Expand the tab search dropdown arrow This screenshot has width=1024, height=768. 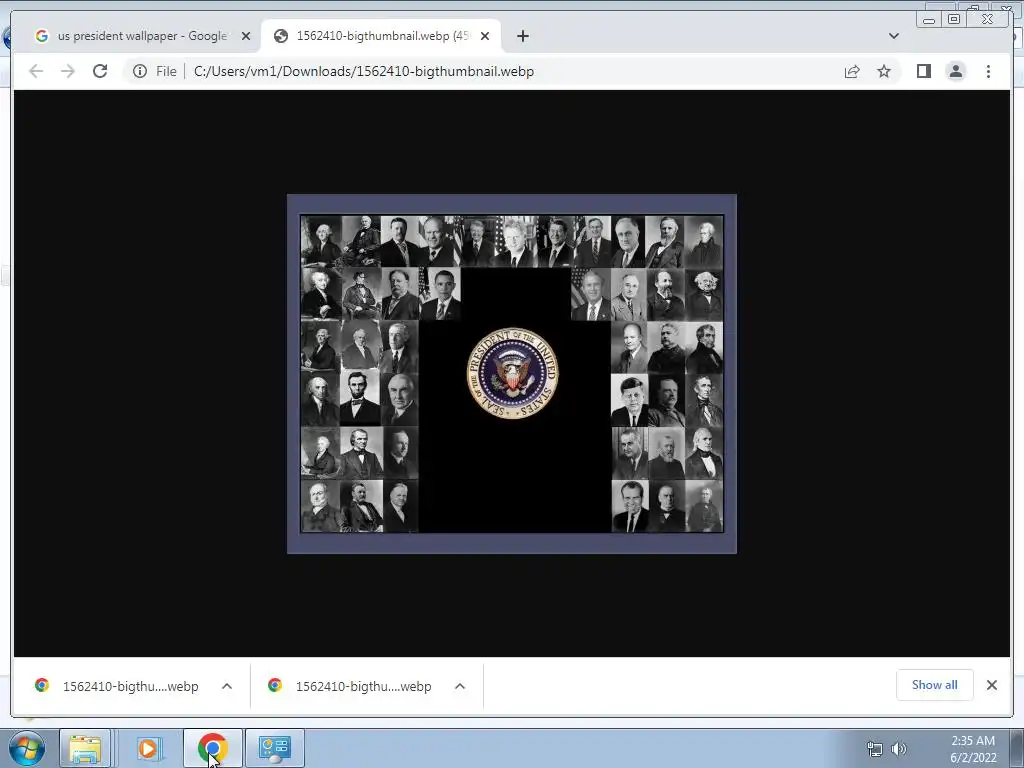(x=893, y=36)
